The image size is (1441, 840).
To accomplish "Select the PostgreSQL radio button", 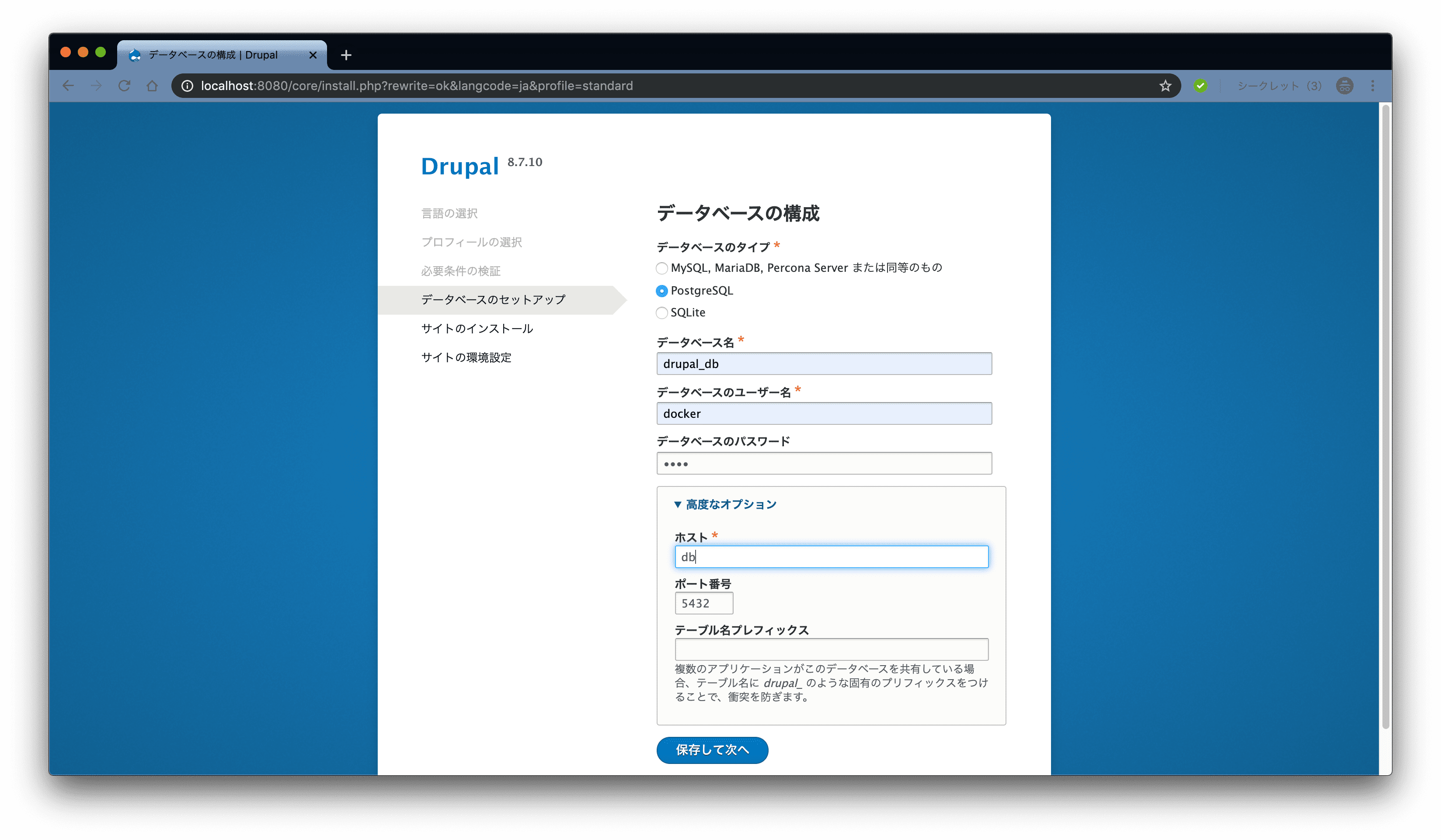I will click(661, 291).
